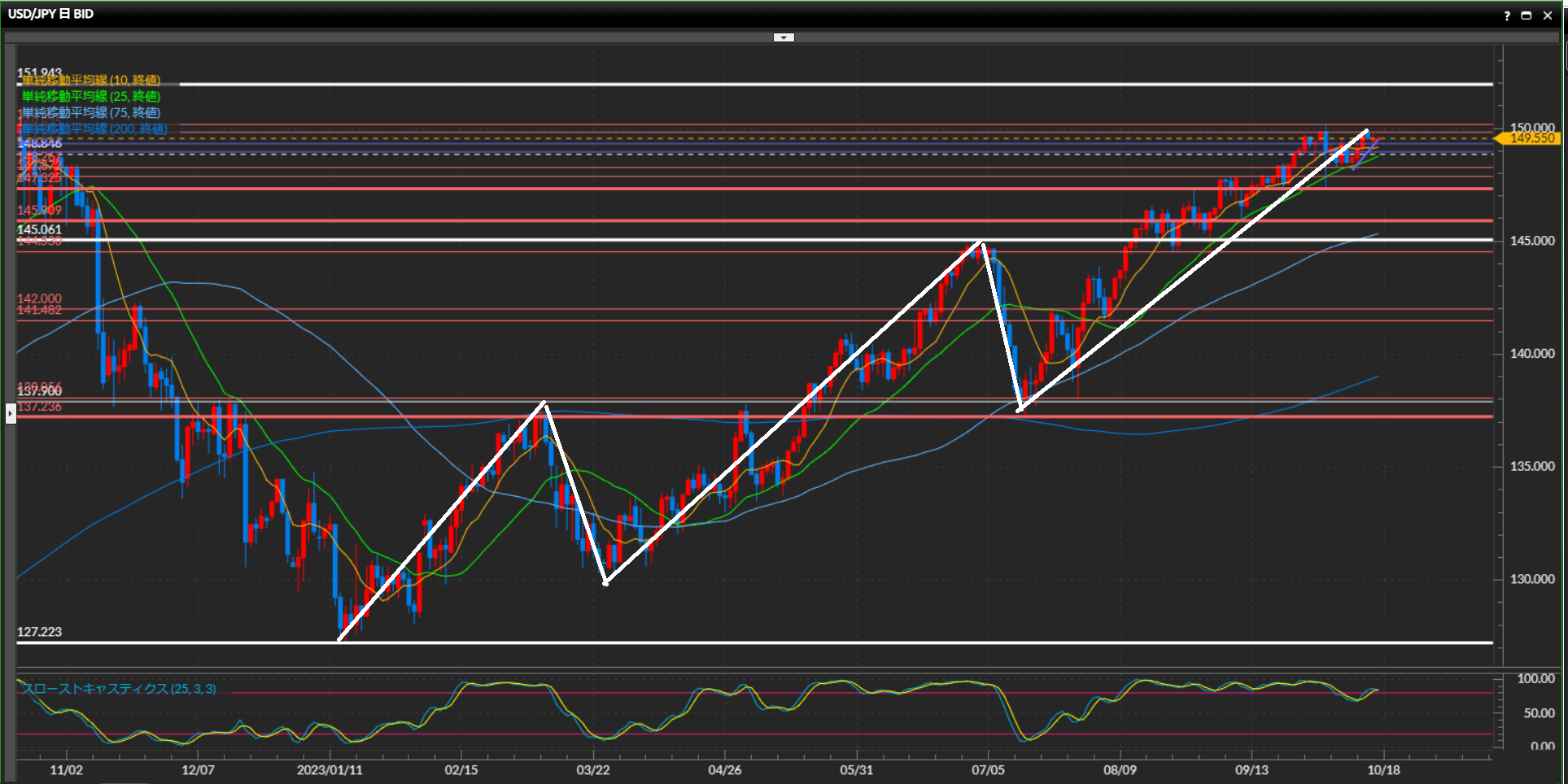Image resolution: width=1568 pixels, height=784 pixels.
Task: Open the スローストキャスティクス (25, 3, 3) indicator label
Action: 119,689
